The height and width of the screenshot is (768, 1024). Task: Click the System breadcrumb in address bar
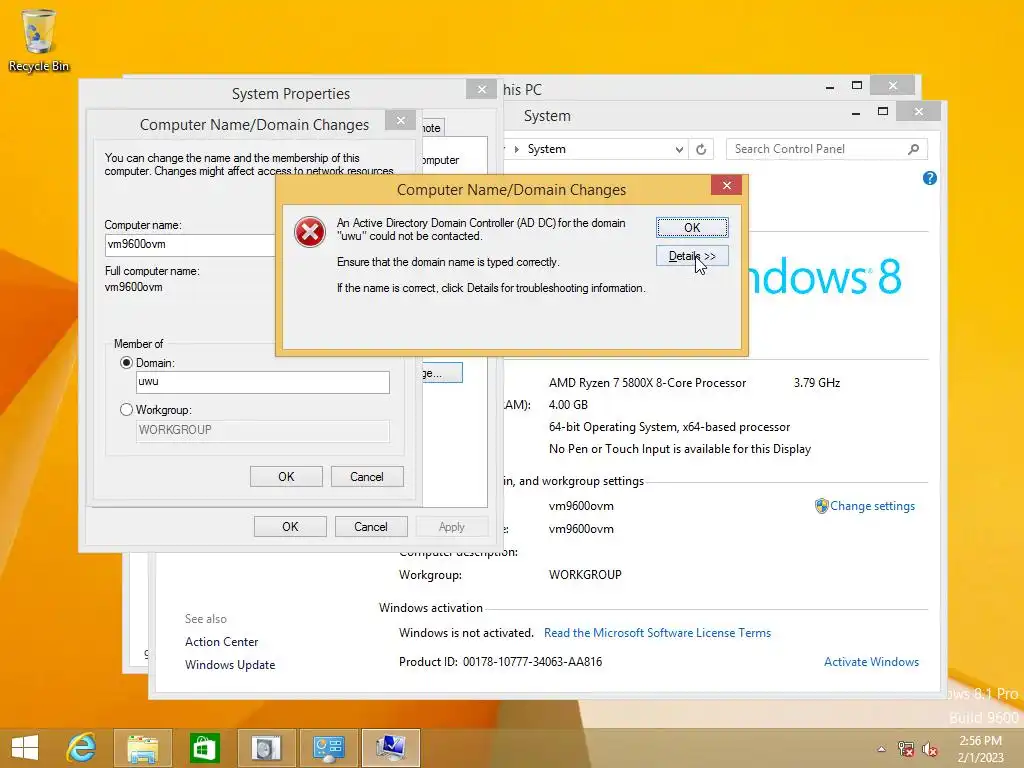pos(547,149)
